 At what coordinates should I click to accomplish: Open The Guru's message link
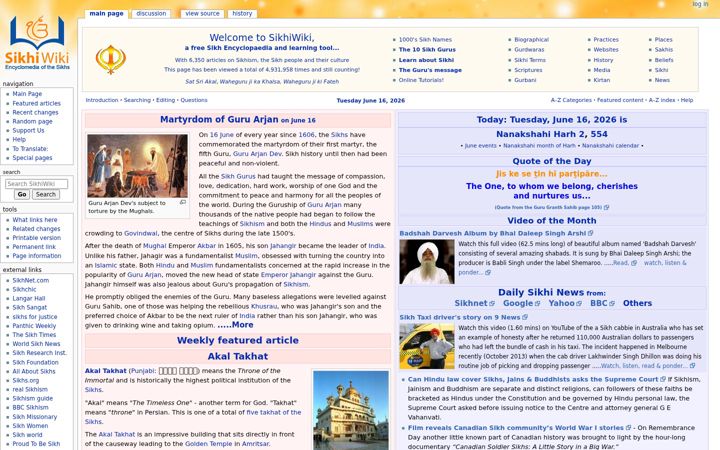[430, 70]
